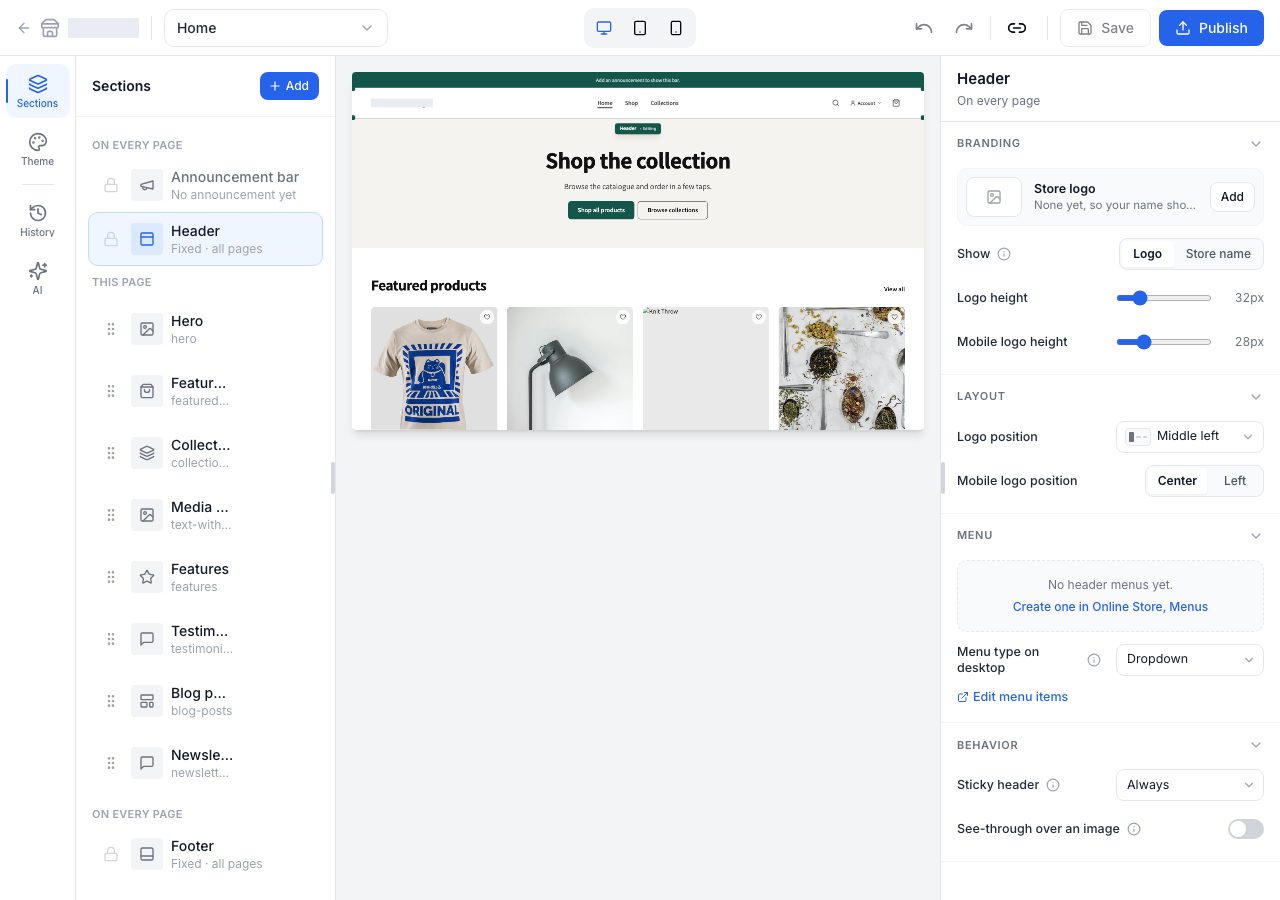Collapse the Branding section
1280x900 pixels.
pyautogui.click(x=1256, y=144)
